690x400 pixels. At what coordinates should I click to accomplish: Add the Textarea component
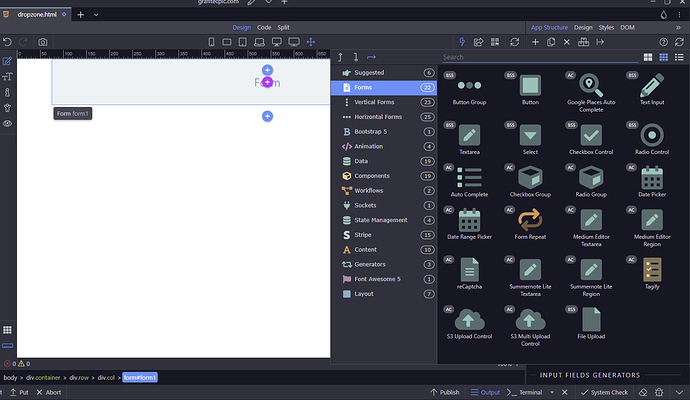(469, 139)
